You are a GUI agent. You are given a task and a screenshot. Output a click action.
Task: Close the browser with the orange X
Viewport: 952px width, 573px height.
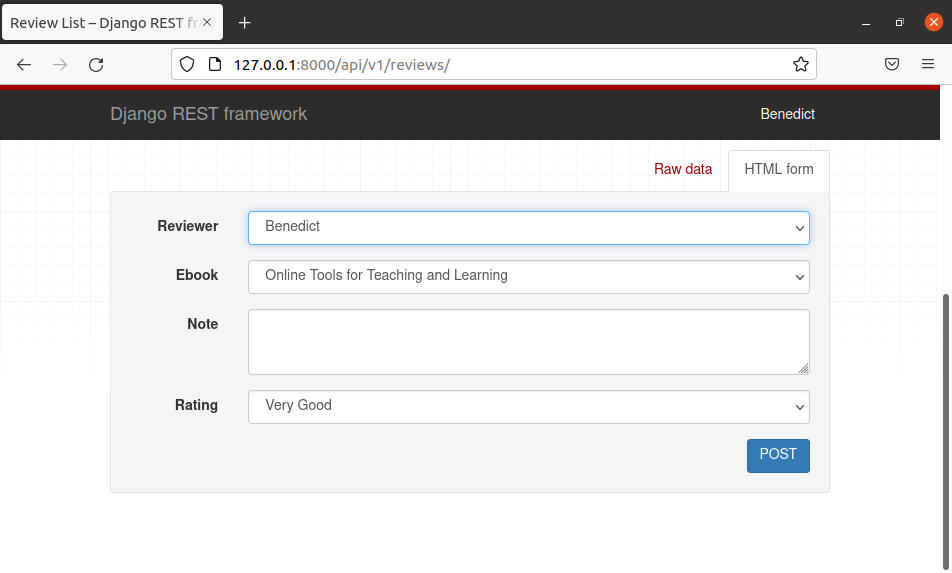click(x=933, y=22)
